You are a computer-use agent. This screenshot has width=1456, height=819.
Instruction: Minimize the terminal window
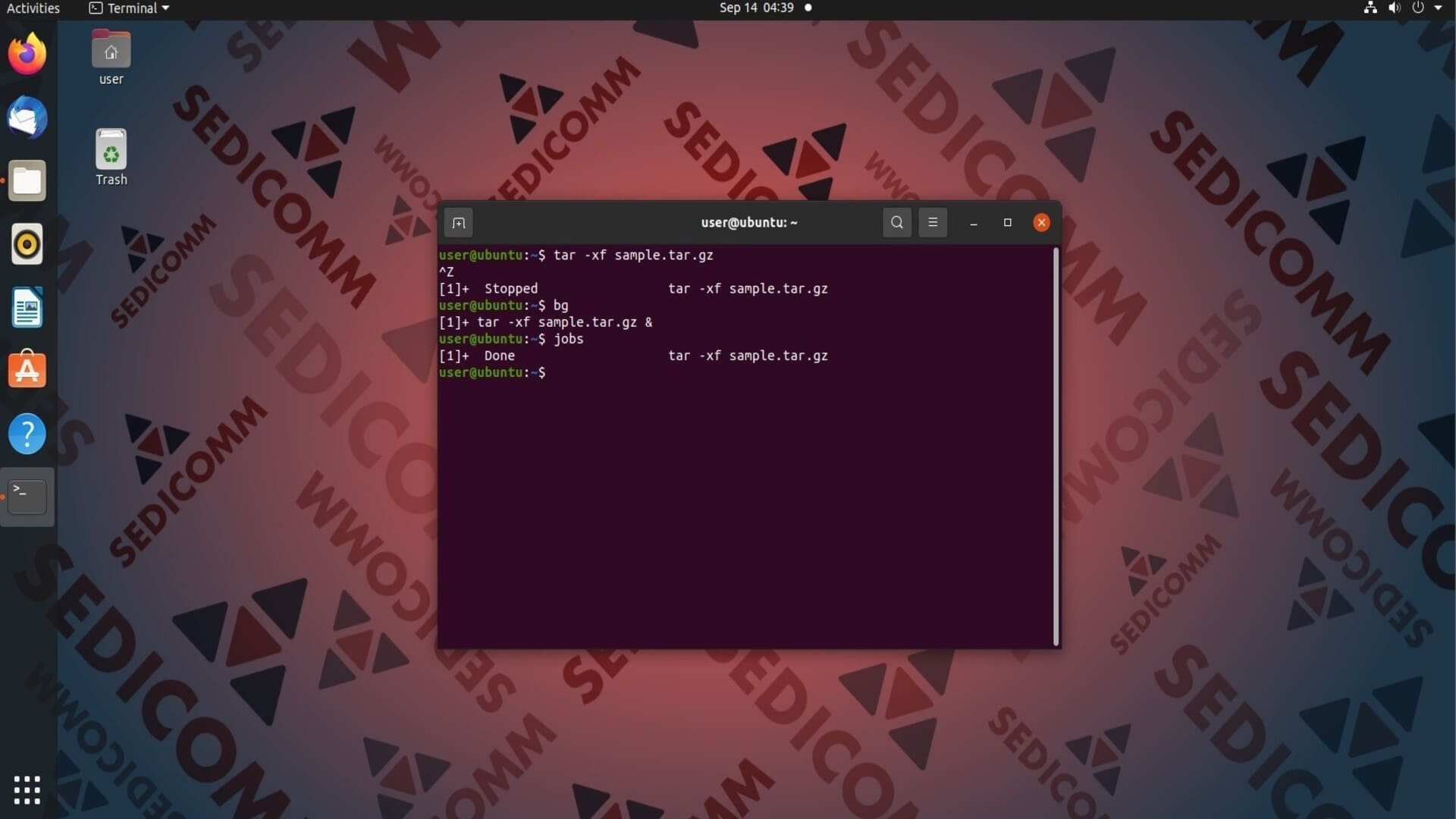coord(974,223)
